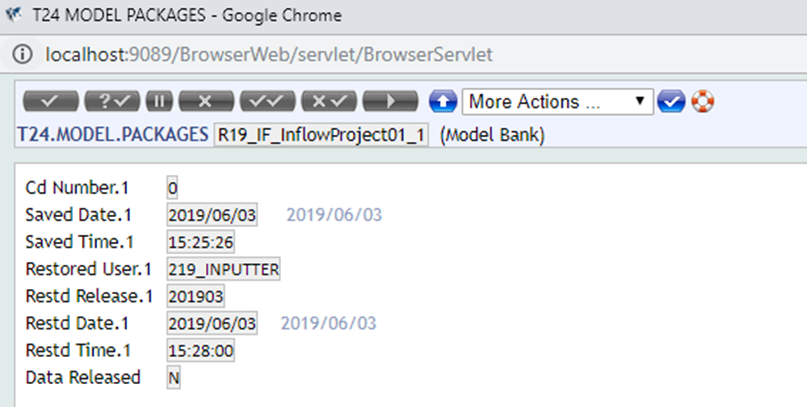Click the Chrome site info icon
This screenshot has width=807, height=407.
[24, 53]
